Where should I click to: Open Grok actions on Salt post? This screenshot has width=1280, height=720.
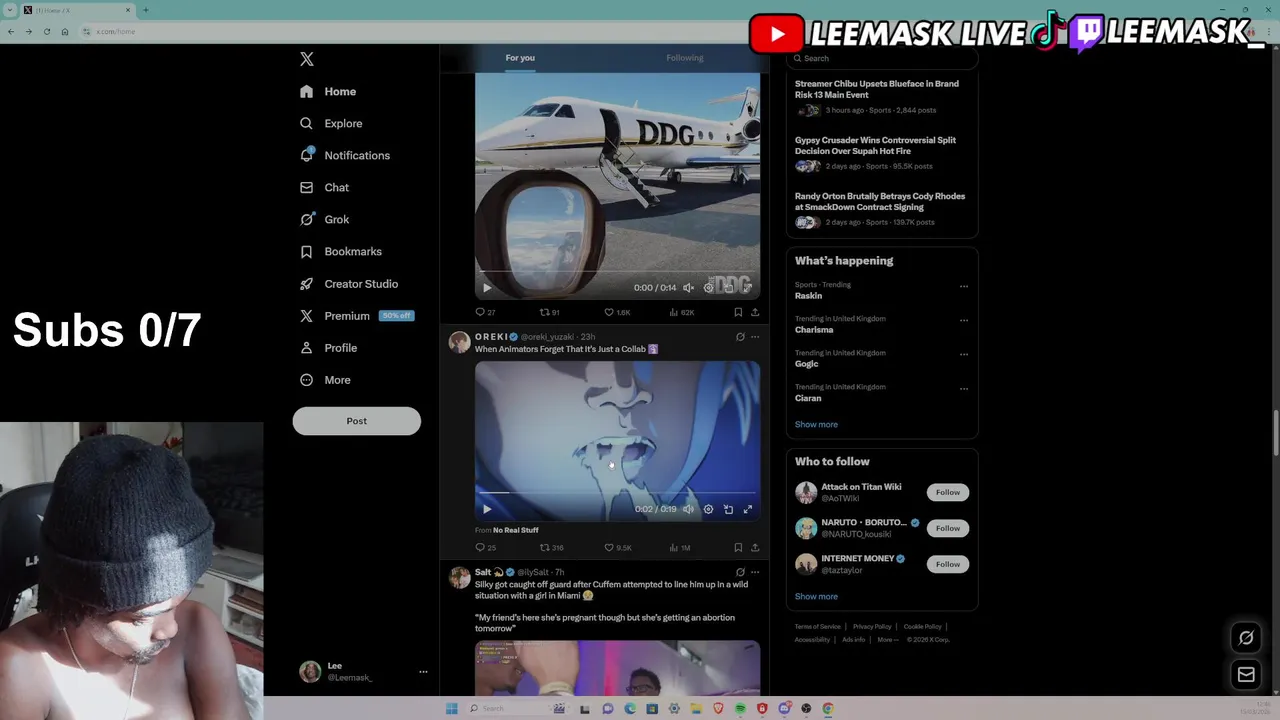pos(740,572)
